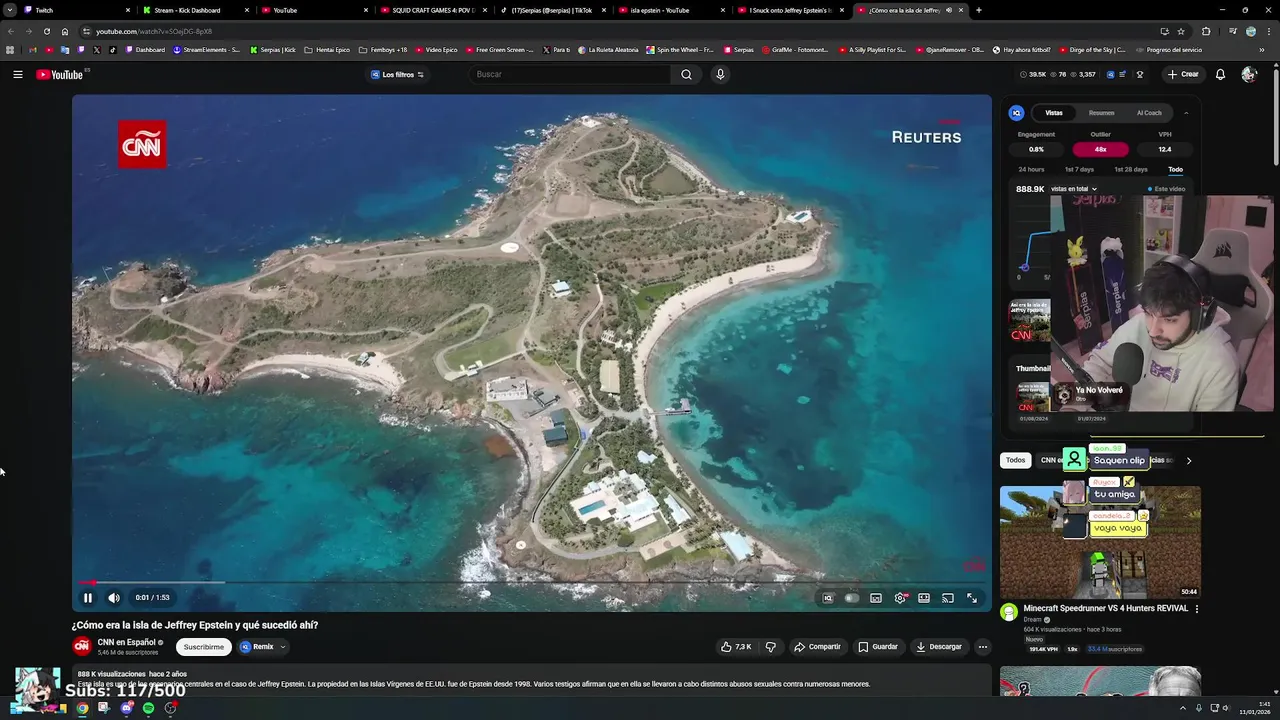Seek on the video progress bar
Image resolution: width=1280 pixels, height=720 pixels.
point(532,582)
